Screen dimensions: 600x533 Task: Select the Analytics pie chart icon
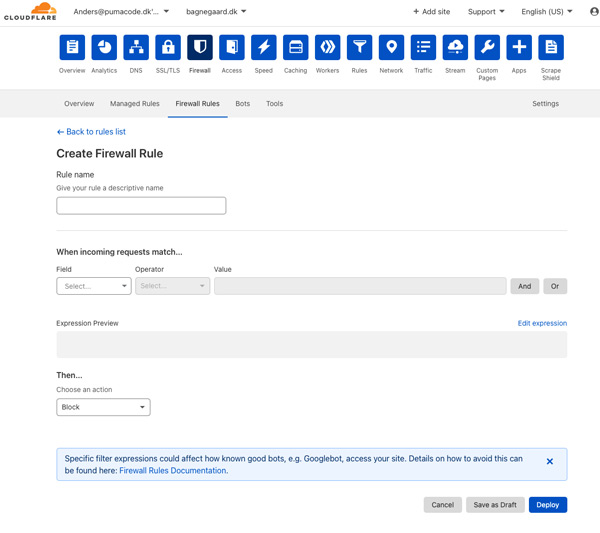click(x=104, y=47)
